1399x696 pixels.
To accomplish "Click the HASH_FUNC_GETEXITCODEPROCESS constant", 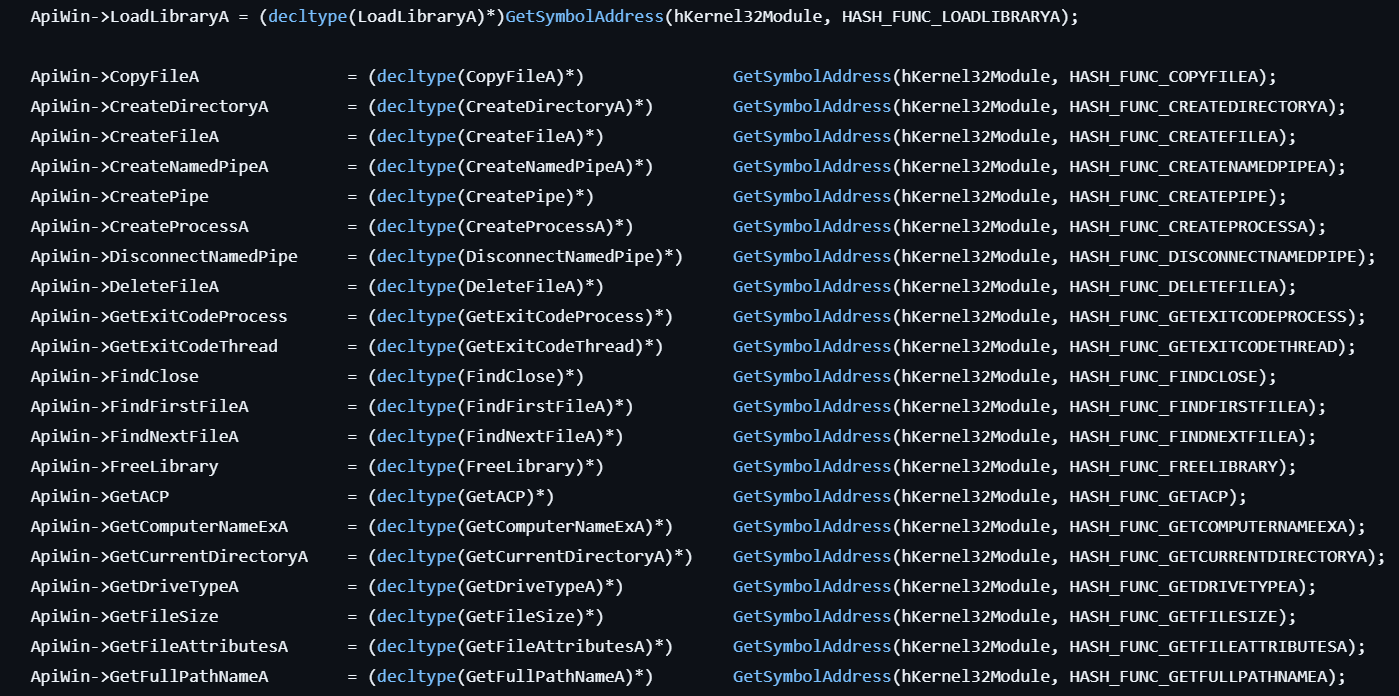I will 1212,317.
